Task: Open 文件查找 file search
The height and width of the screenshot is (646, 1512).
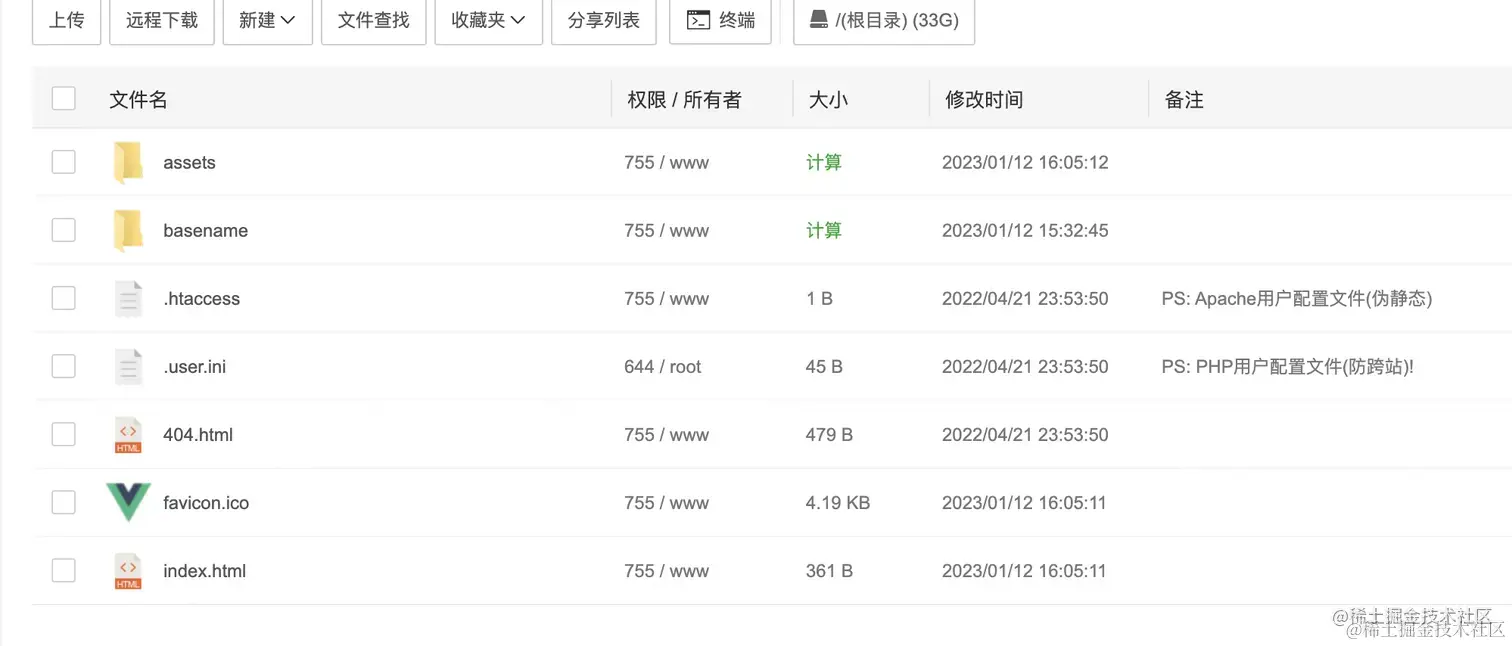Action: [374, 20]
